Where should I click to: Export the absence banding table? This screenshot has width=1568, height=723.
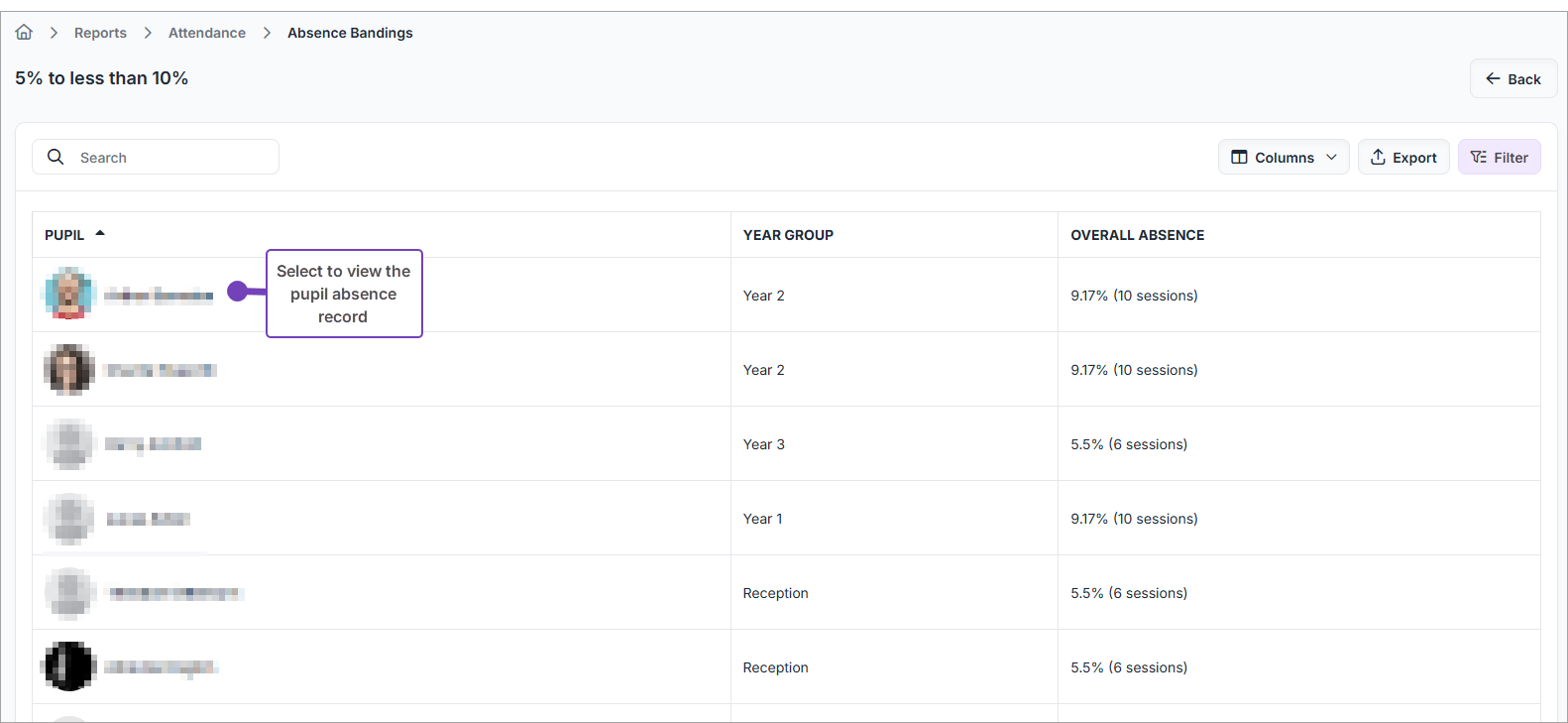(1402, 157)
